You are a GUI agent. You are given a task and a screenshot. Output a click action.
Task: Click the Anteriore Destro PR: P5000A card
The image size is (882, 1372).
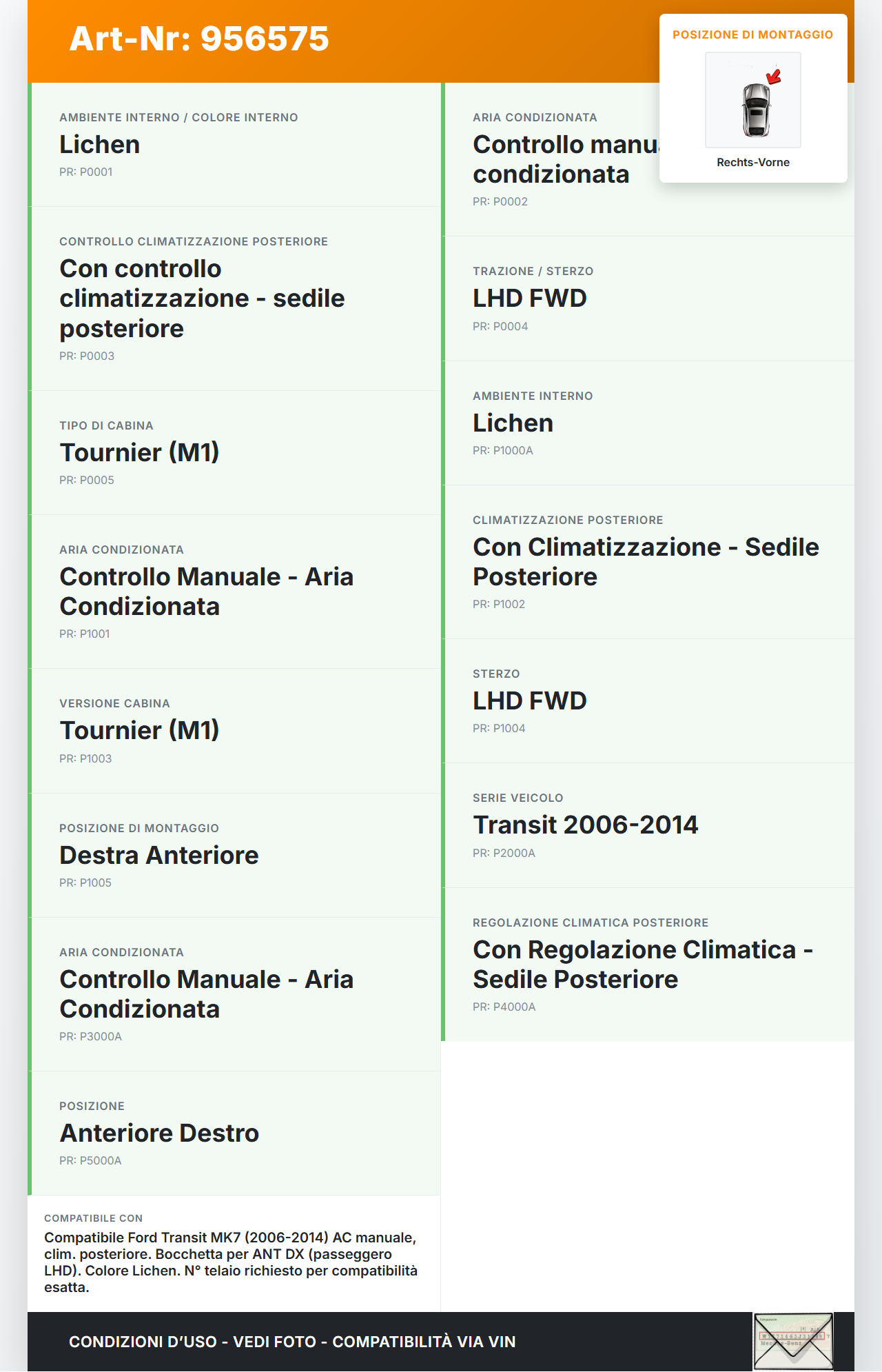(234, 1133)
